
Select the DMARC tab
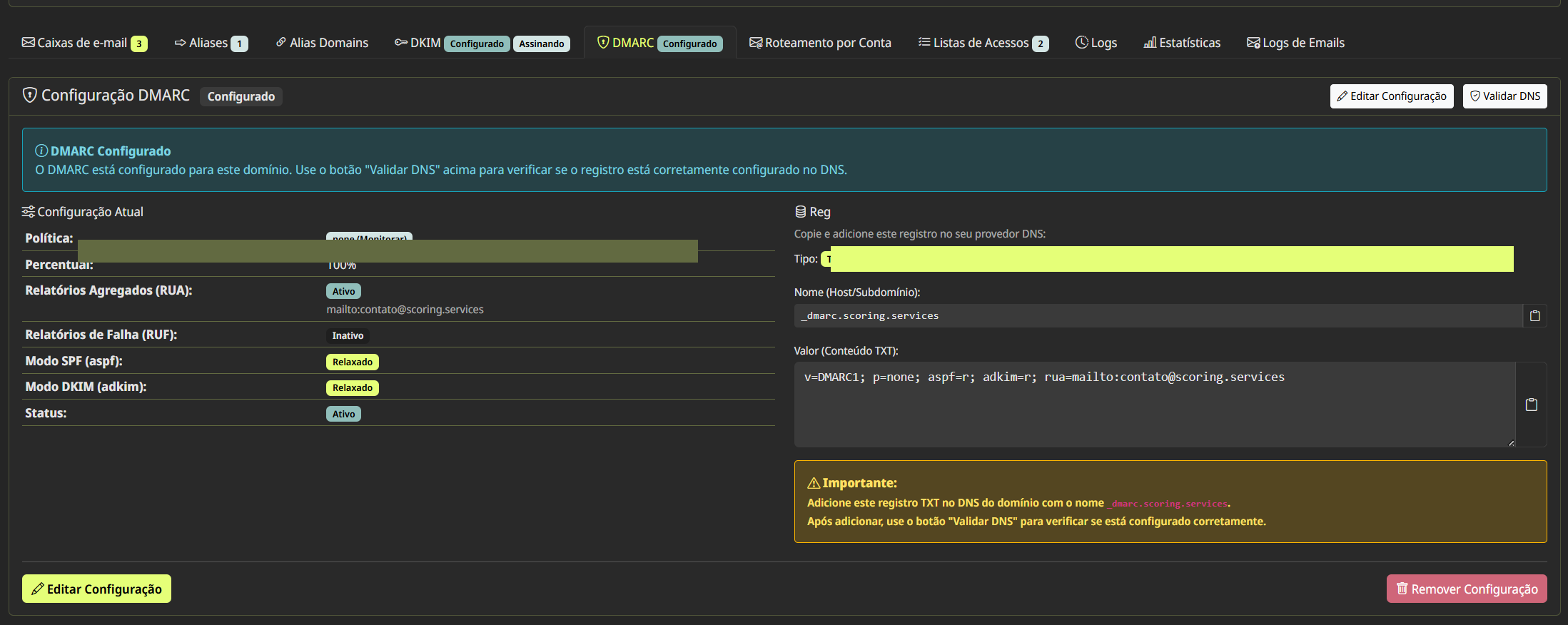coord(659,43)
